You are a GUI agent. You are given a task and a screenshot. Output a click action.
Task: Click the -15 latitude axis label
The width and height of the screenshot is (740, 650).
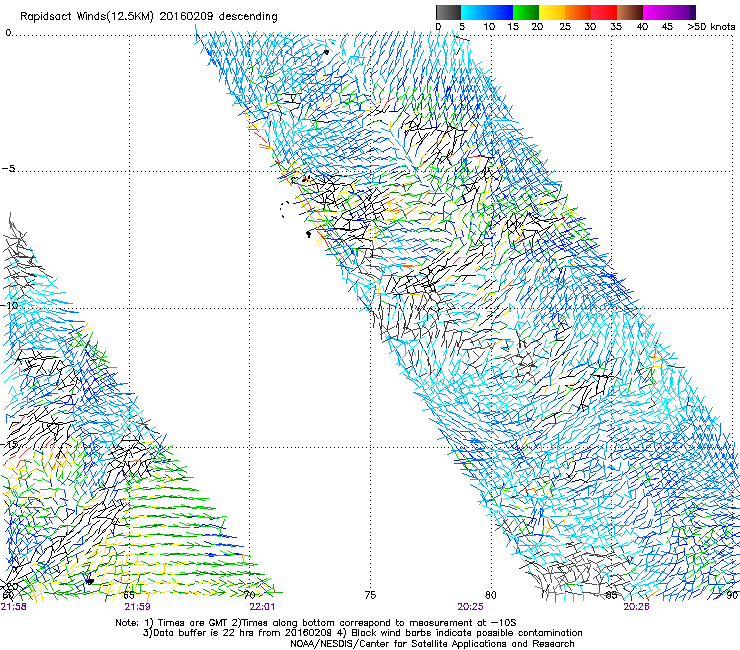coord(10,444)
